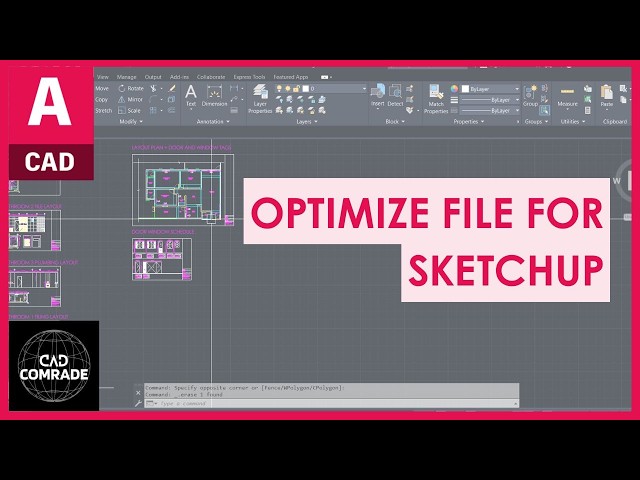Expand the Annotation panel arrow

click(228, 122)
